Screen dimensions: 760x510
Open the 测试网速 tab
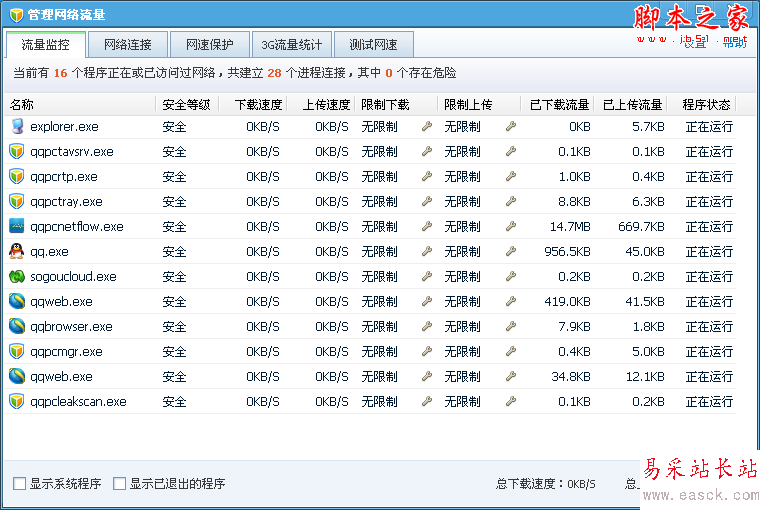(x=374, y=45)
